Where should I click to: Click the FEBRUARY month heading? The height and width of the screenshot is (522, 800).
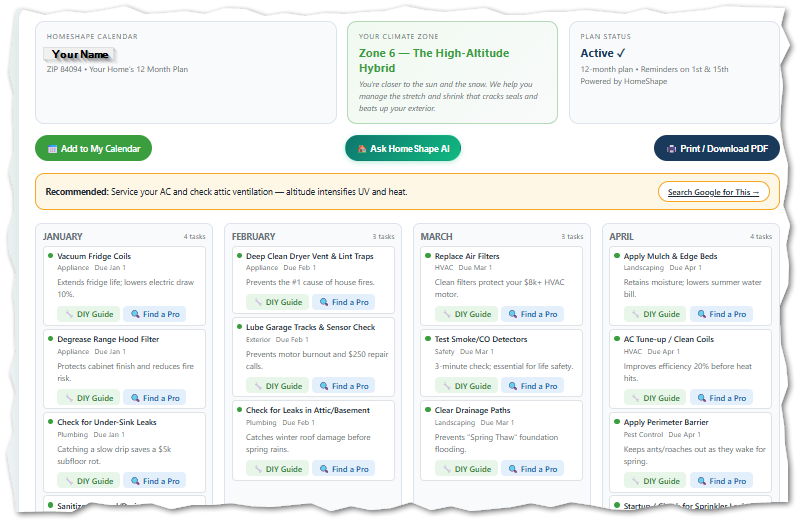pyautogui.click(x=253, y=237)
